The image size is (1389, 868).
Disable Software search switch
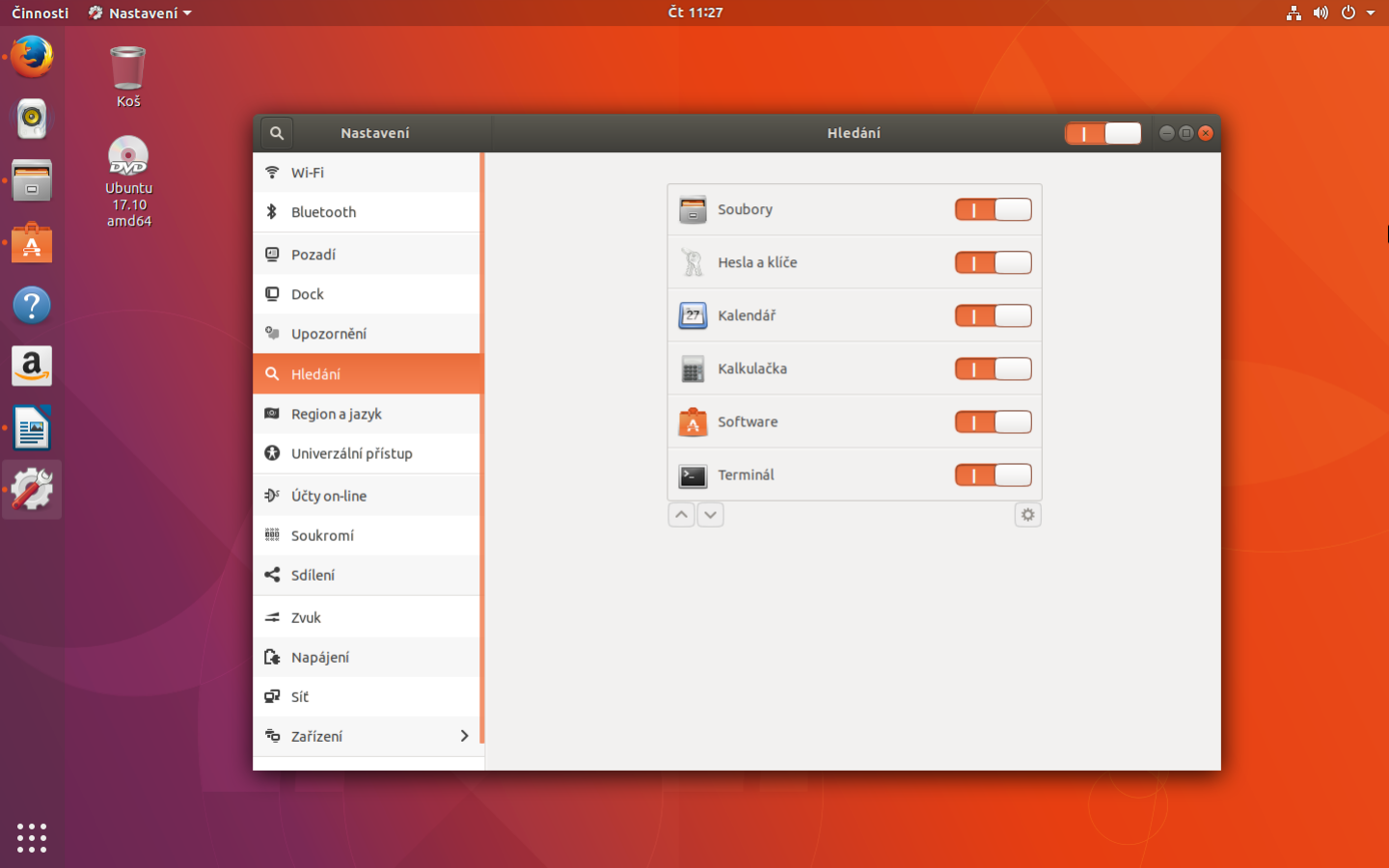[993, 421]
